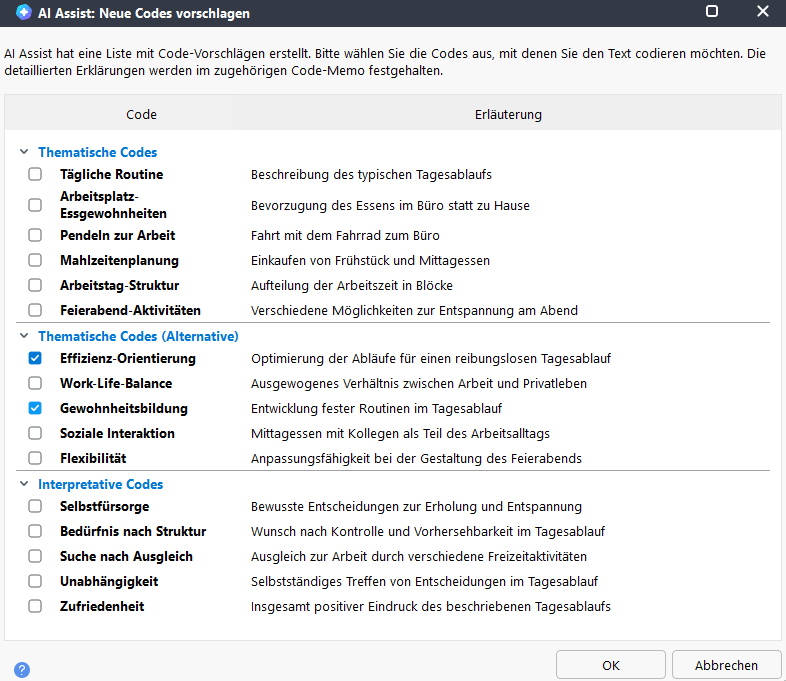The image size is (786, 681).
Task: Select the Thematische Codes group title
Action: [x=98, y=152]
